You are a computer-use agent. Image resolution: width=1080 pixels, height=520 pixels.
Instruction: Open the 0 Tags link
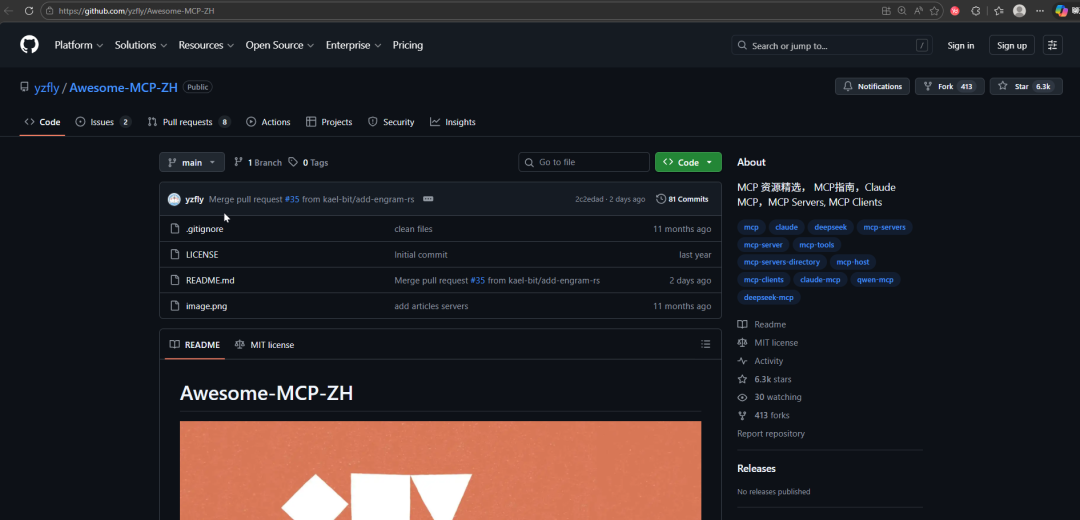click(x=308, y=163)
